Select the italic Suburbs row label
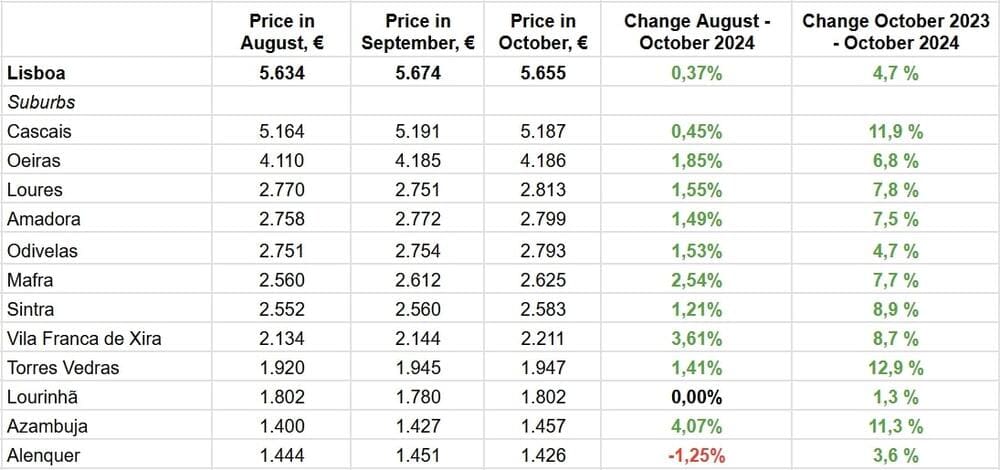Viewport: 1000px width, 470px height. tap(41, 102)
